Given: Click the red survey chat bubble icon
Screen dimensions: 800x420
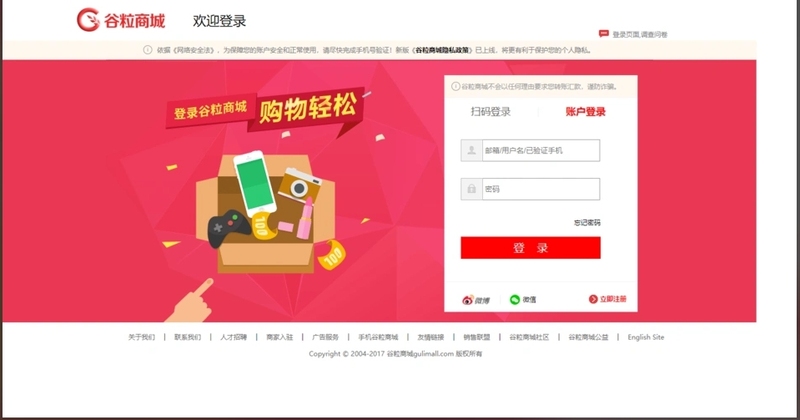Looking at the screenshot, I should tap(604, 34).
